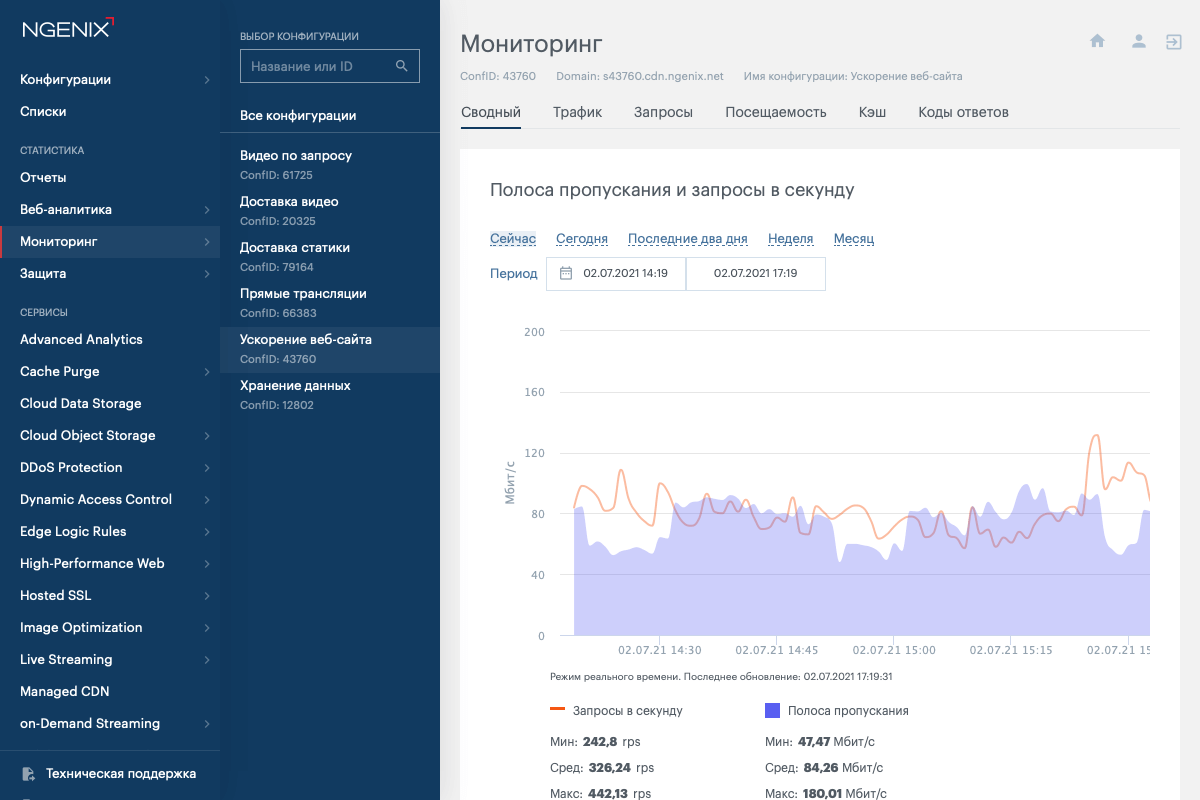Switch to the Сводный tab

[x=491, y=112]
